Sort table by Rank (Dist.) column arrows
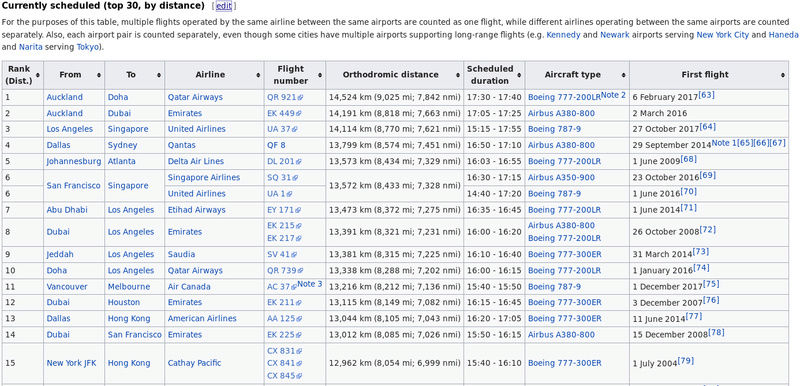 (38, 75)
